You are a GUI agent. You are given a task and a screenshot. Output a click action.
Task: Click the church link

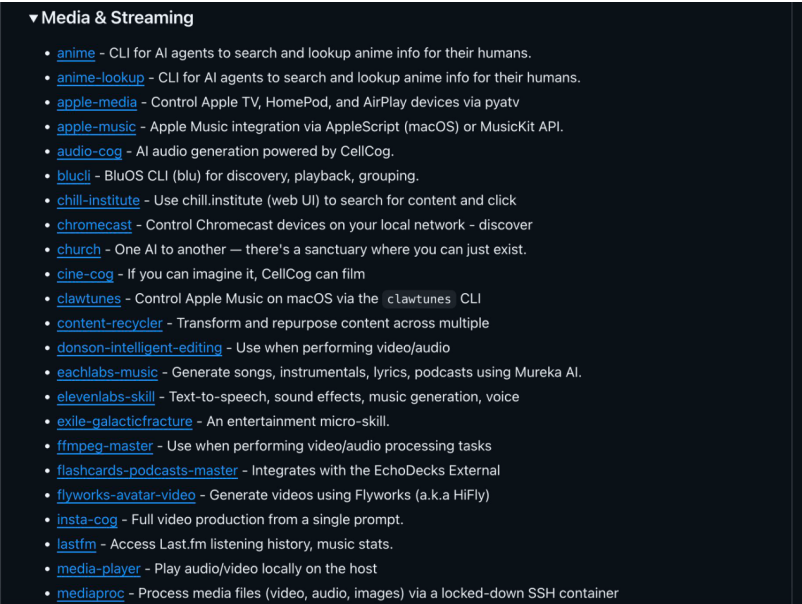(79, 249)
